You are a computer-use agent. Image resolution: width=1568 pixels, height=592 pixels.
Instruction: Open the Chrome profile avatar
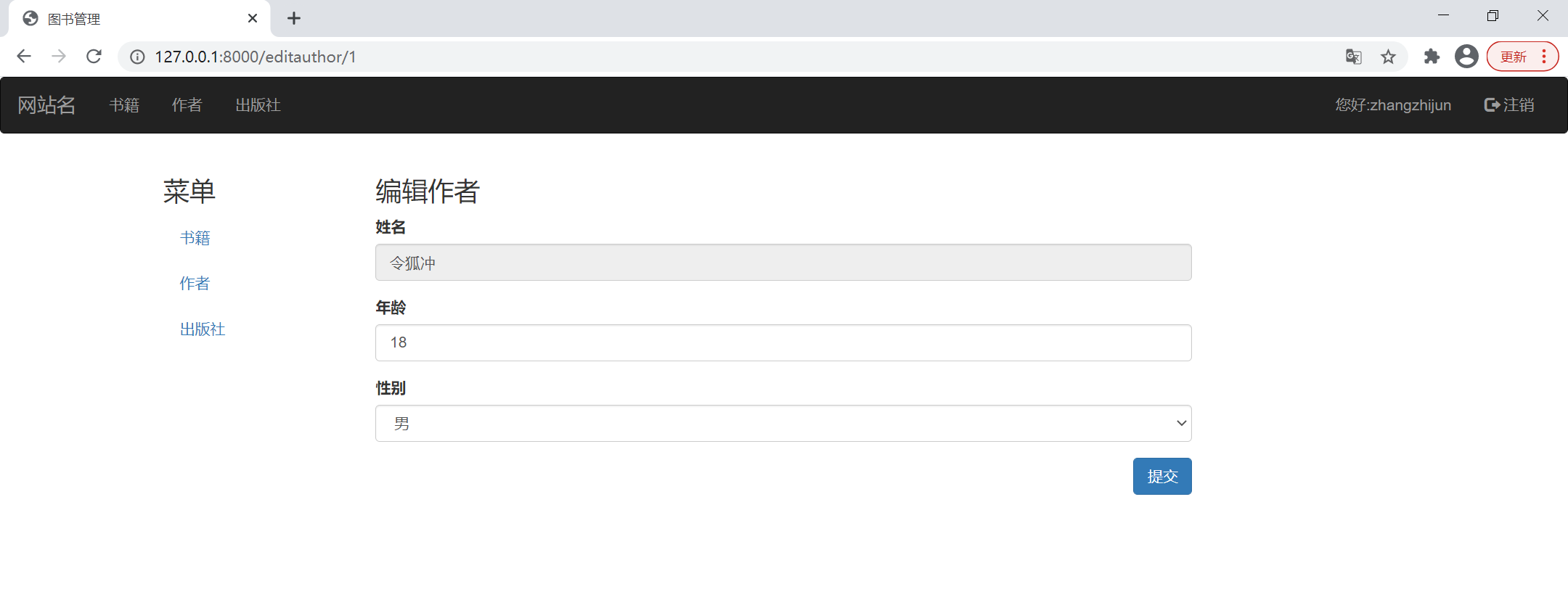pos(1466,57)
